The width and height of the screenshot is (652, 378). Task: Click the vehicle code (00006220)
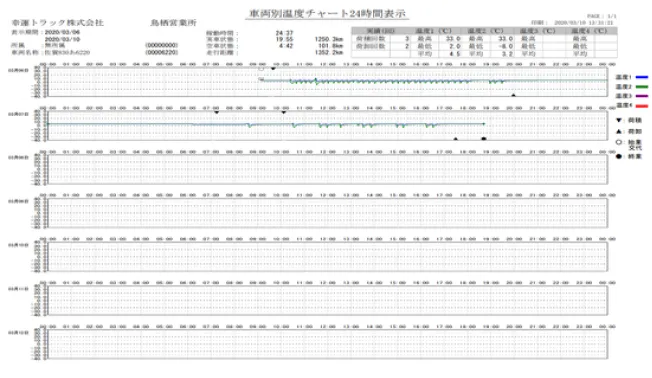point(162,52)
